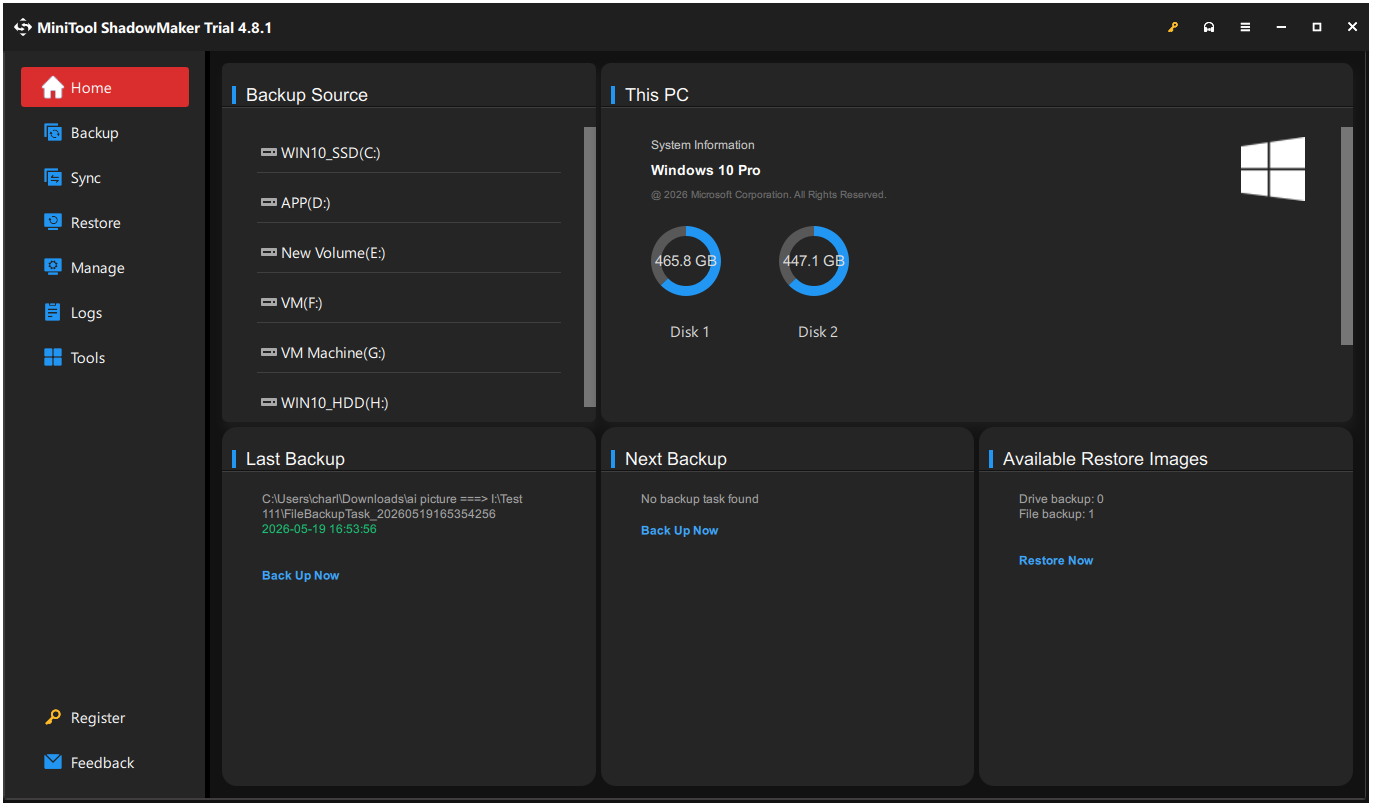Open the Backup page label in the sidebar
This screenshot has height=808, width=1373.
[95, 133]
